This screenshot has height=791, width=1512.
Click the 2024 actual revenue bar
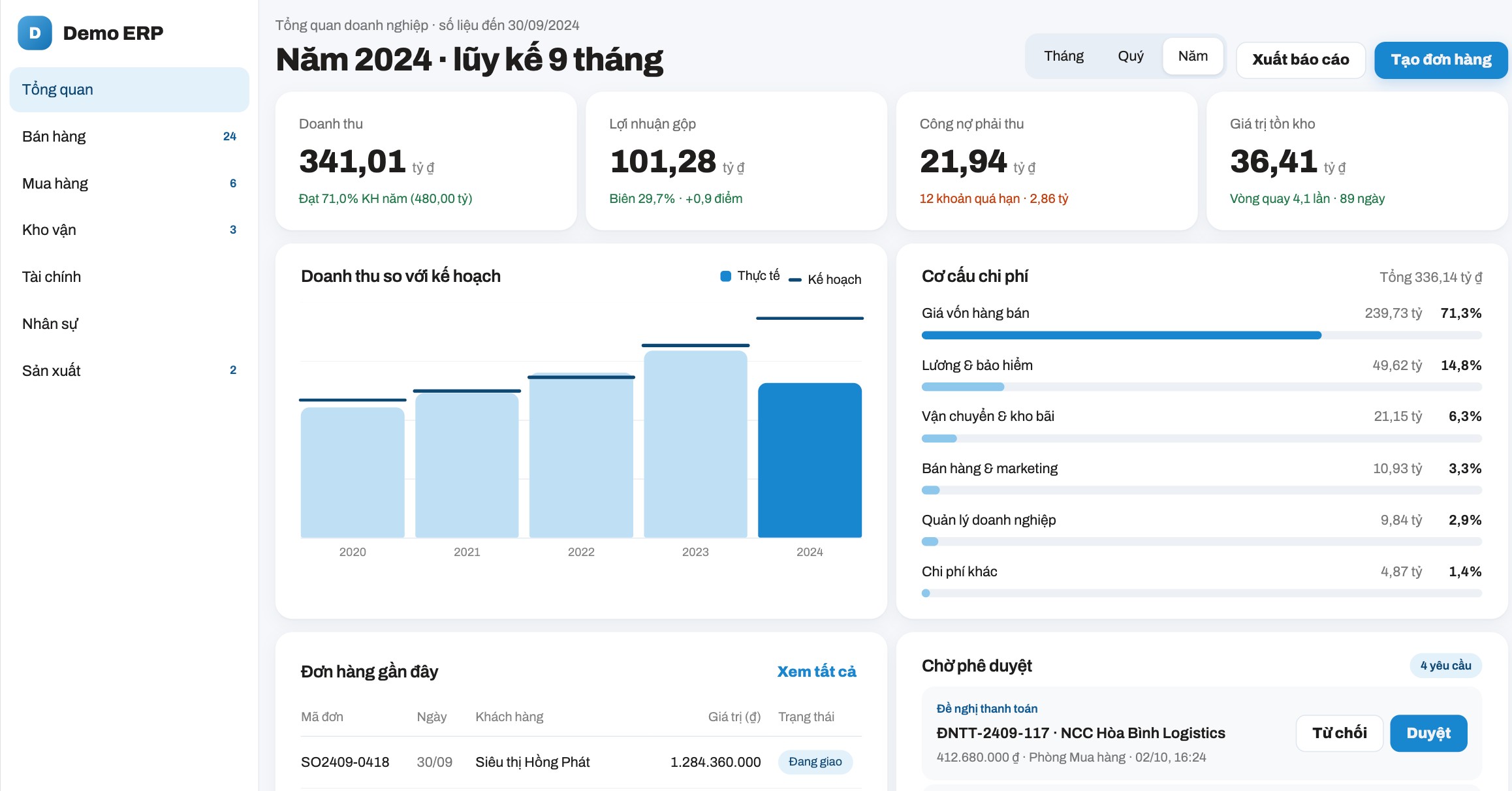810,460
